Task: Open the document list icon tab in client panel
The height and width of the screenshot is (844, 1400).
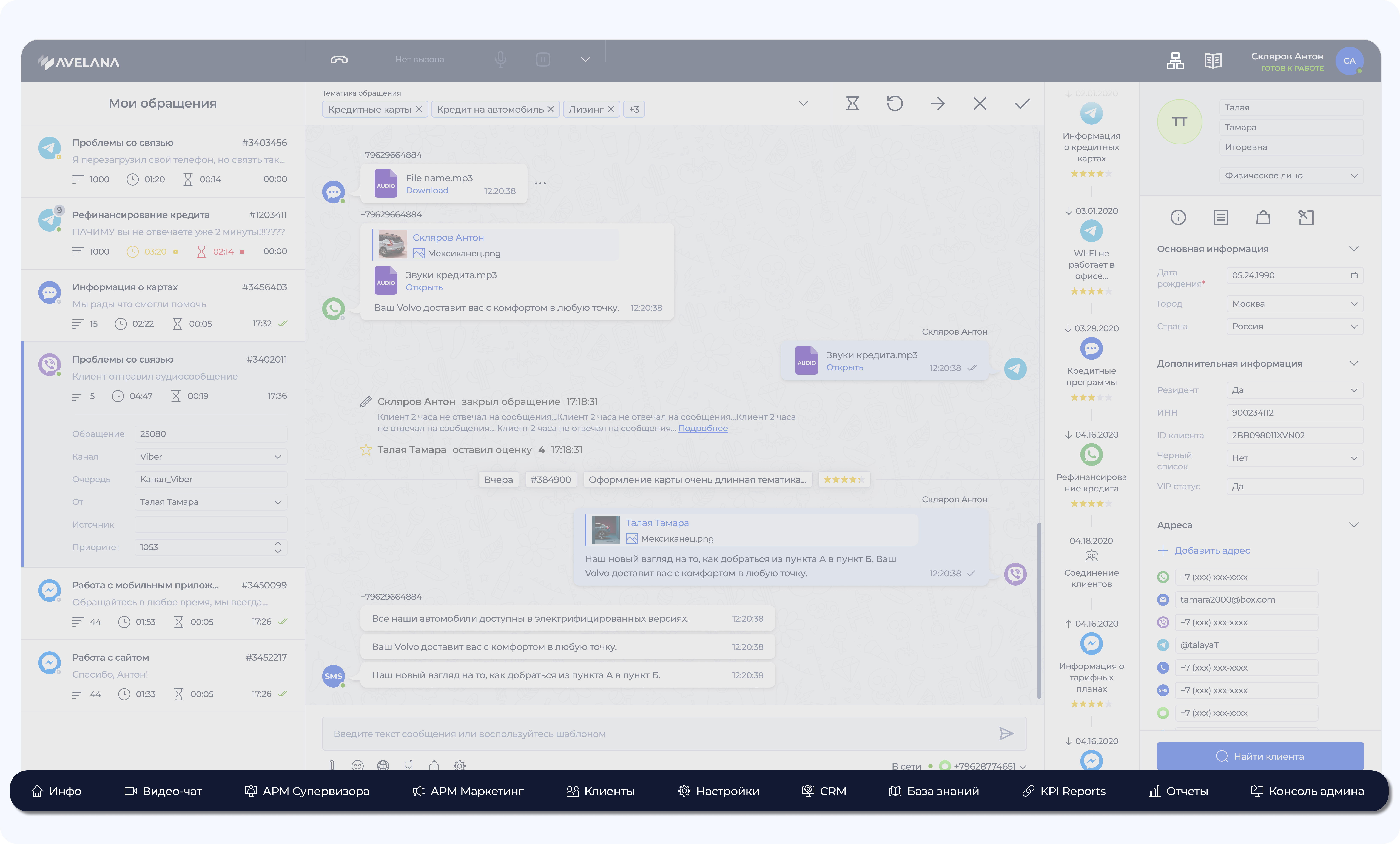Action: coord(1220,218)
